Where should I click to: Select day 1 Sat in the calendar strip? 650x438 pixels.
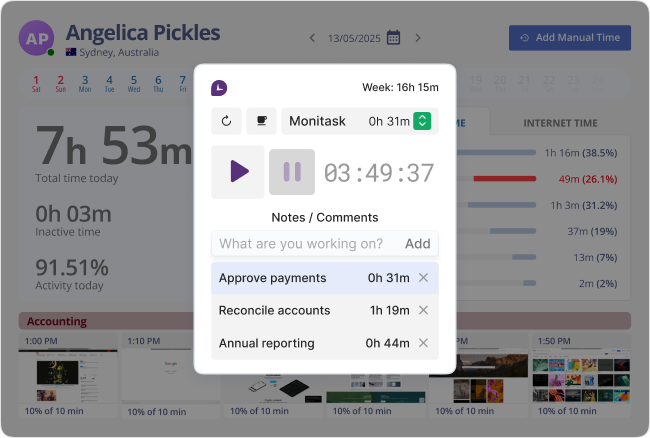(36, 84)
